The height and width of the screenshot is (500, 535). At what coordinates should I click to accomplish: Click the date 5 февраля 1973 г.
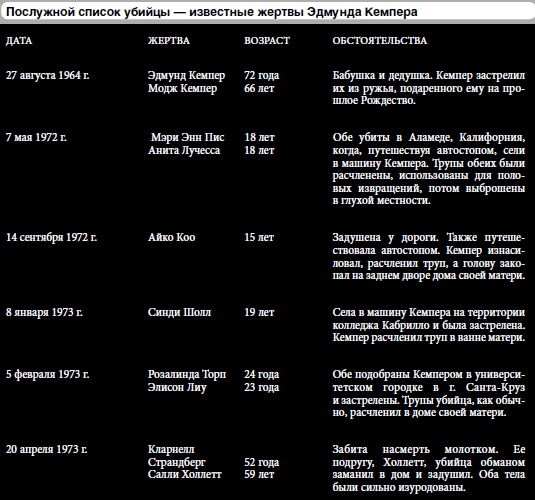(x=47, y=374)
